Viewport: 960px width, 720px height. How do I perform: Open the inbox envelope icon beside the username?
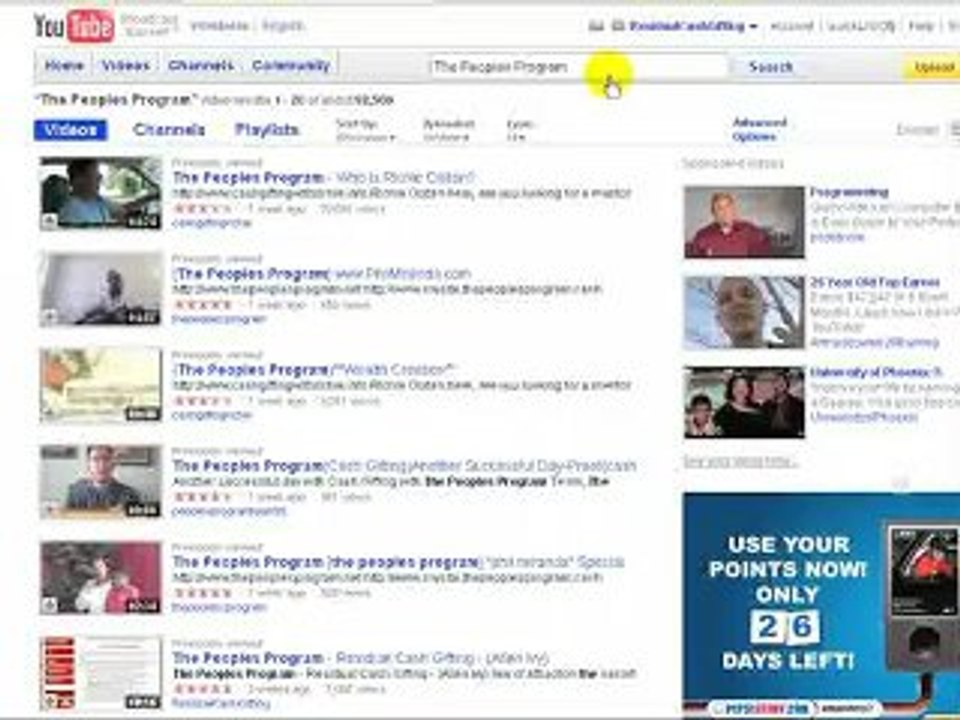pos(595,26)
